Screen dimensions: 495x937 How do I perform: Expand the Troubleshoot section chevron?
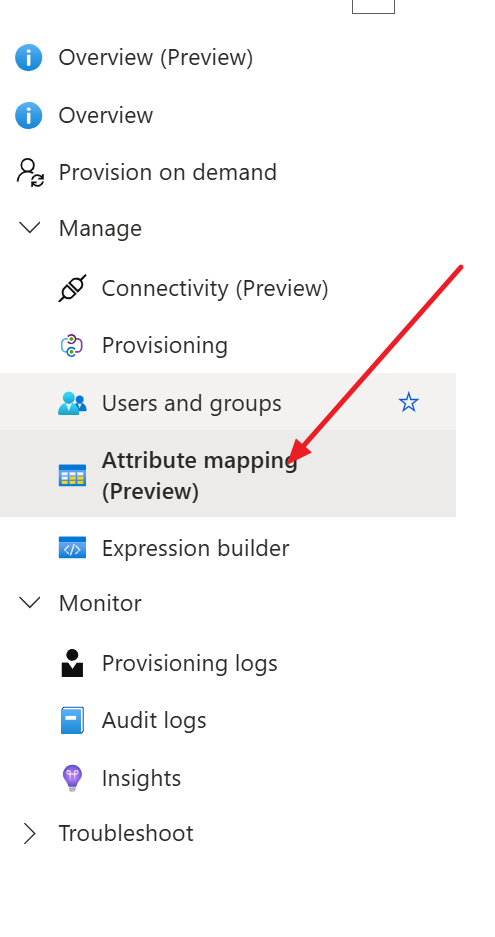coord(29,833)
